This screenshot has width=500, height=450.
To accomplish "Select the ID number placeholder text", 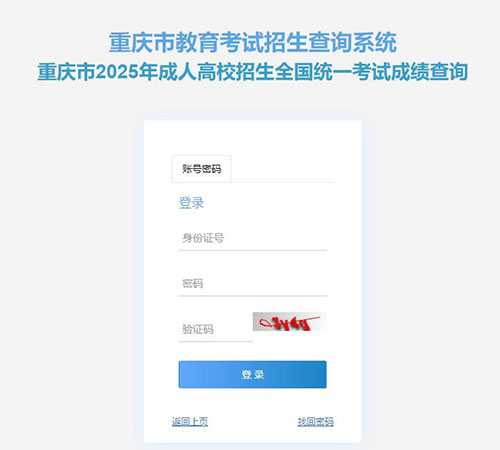I will (203, 238).
